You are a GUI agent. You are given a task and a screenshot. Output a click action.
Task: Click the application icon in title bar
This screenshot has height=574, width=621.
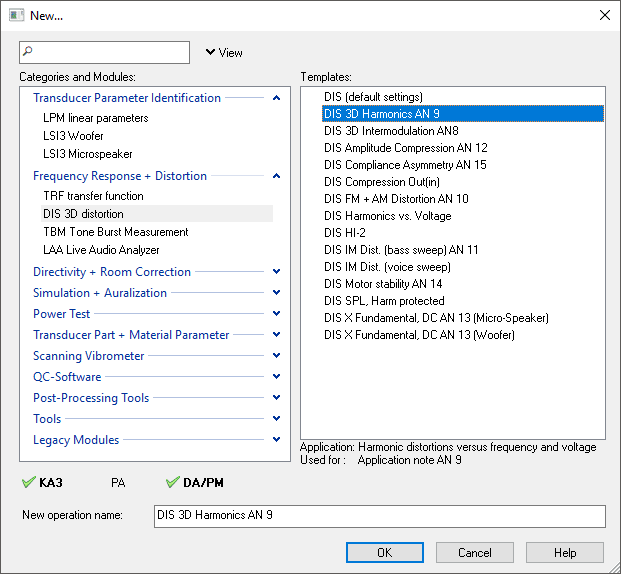pyautogui.click(x=17, y=15)
